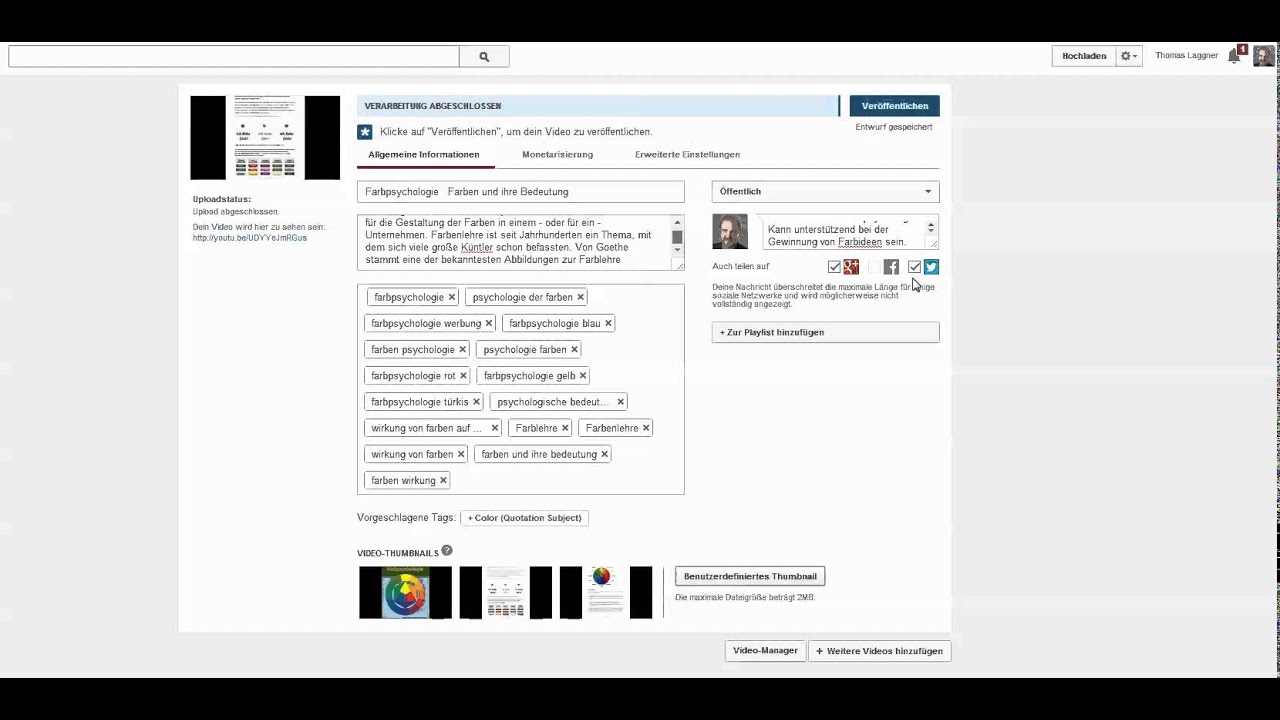This screenshot has height=720, width=1280.
Task: Remove the 'farbpsychologie werbung' tag
Action: point(489,323)
